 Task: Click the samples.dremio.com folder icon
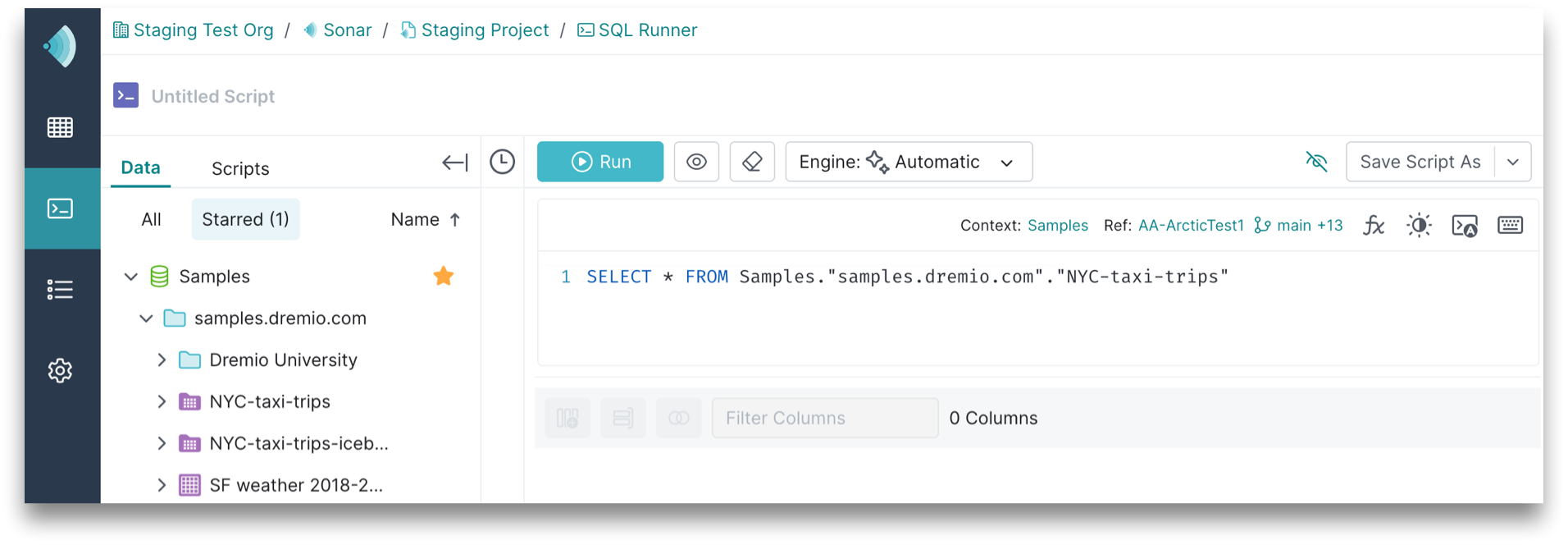(x=175, y=318)
